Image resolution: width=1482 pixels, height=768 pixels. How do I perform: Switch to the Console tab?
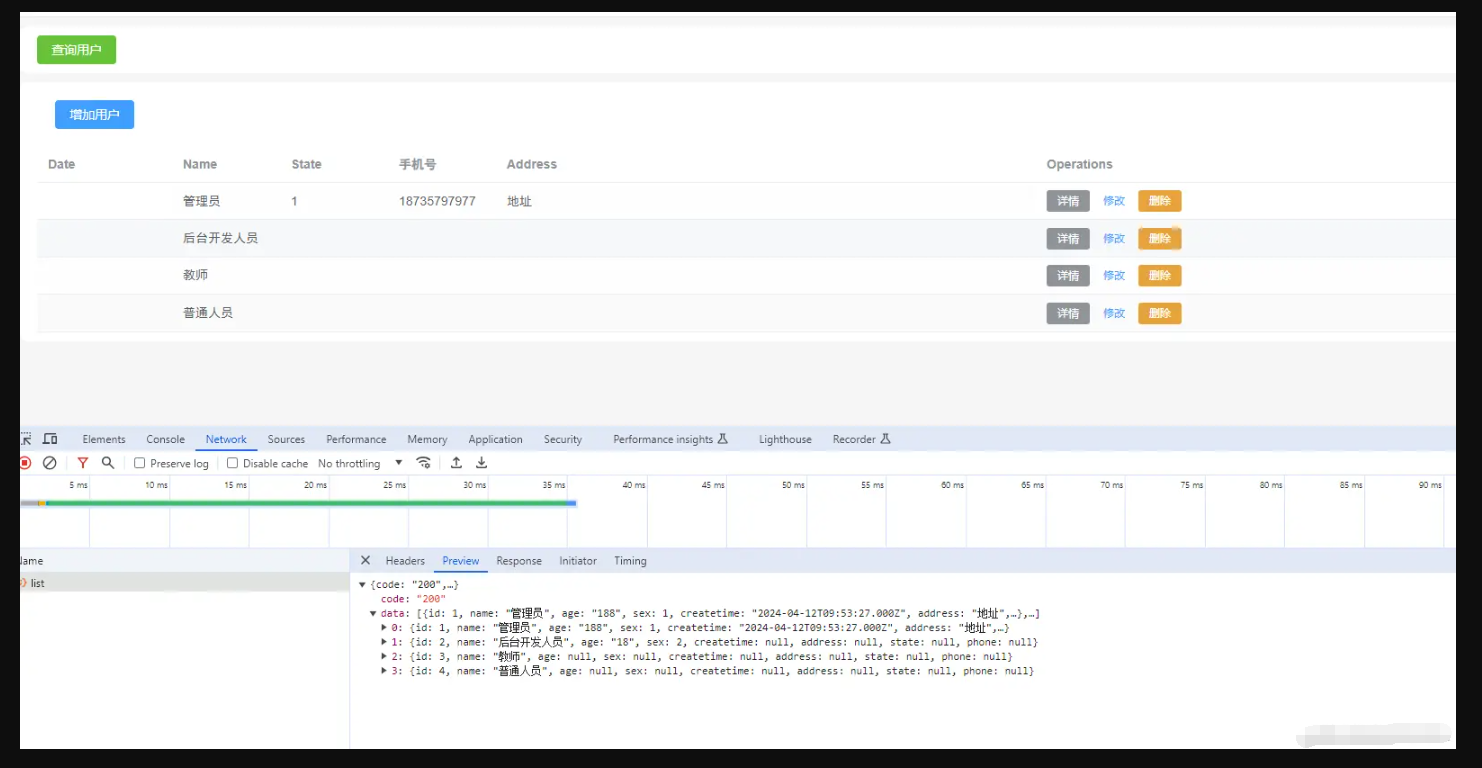point(165,439)
